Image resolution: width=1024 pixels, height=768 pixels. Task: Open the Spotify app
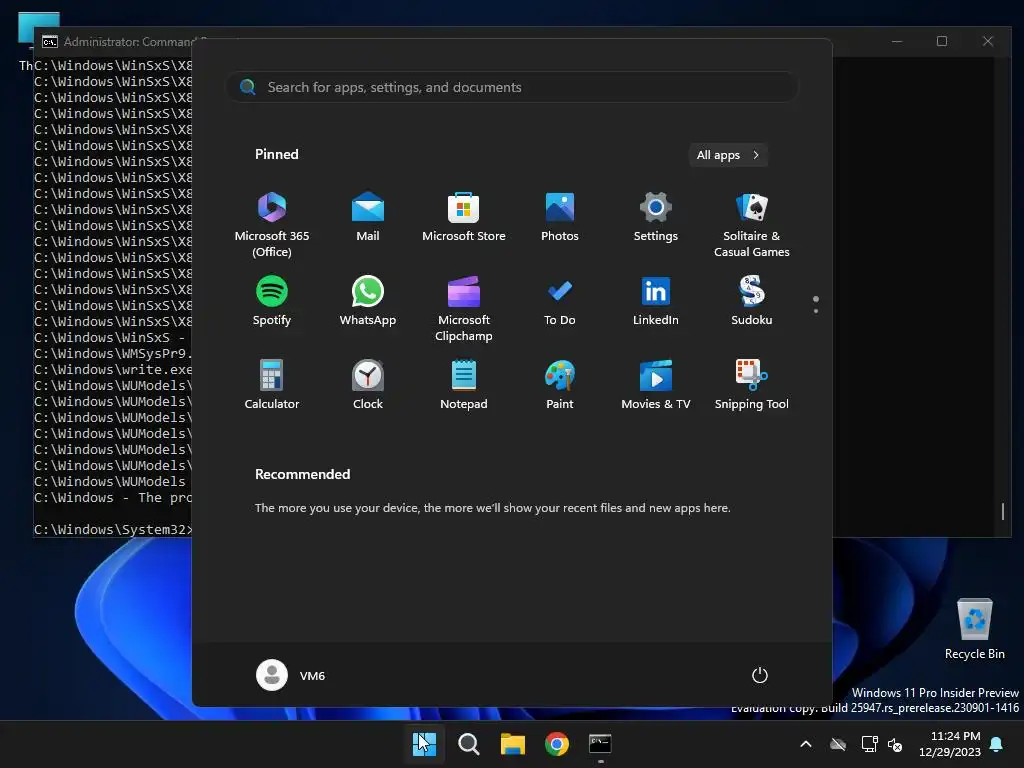[272, 300]
